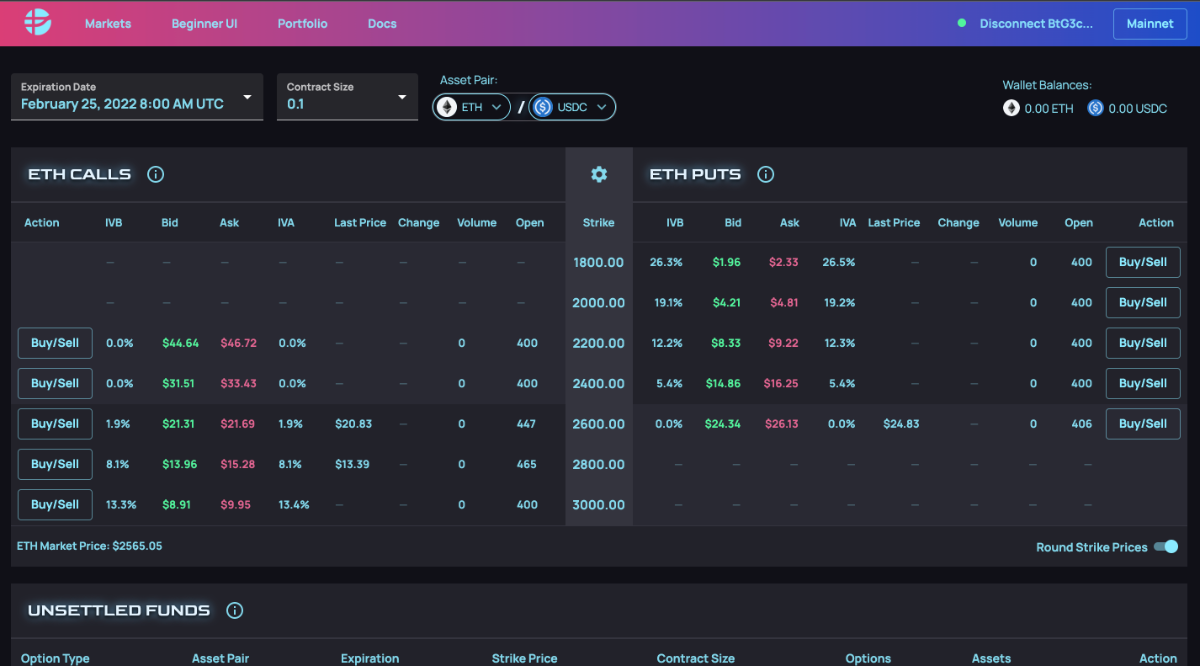Click Buy/Sell for 2200.00 strike call
1200x666 pixels.
pyautogui.click(x=55, y=343)
